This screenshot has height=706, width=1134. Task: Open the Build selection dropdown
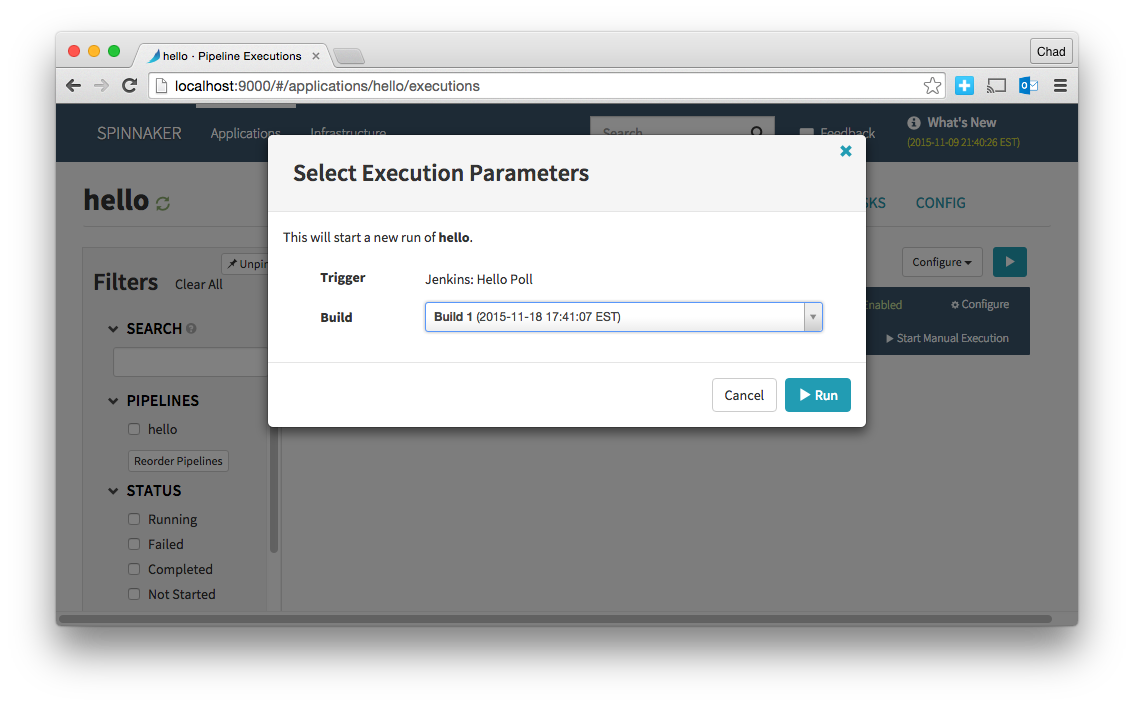click(623, 317)
